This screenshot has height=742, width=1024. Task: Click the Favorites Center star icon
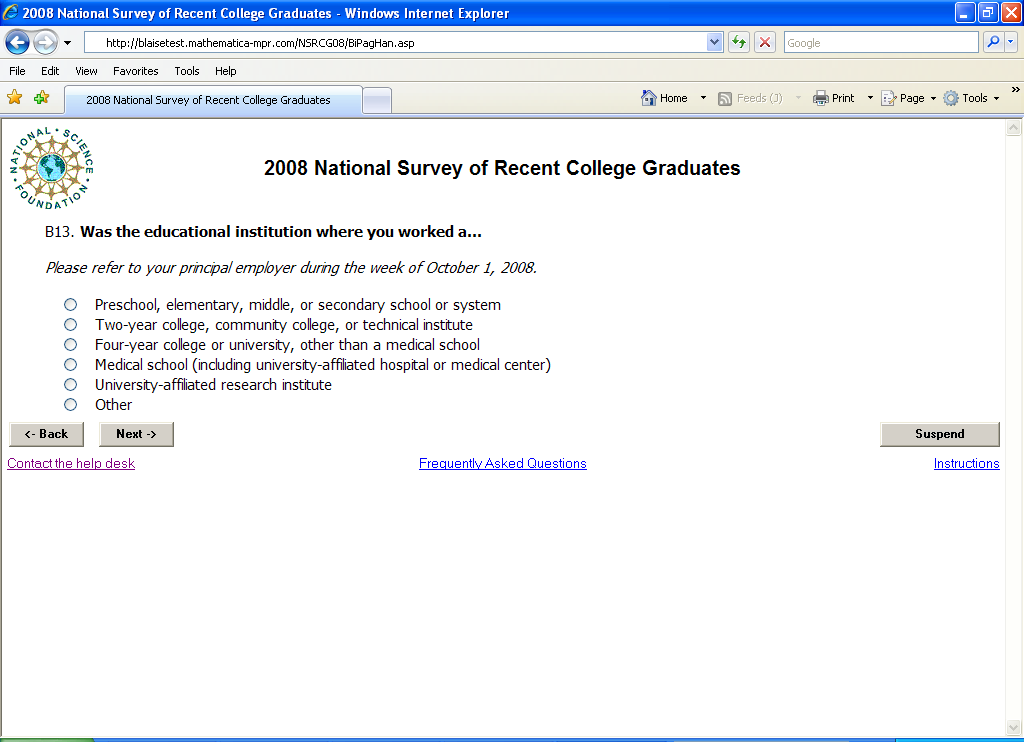[15, 98]
